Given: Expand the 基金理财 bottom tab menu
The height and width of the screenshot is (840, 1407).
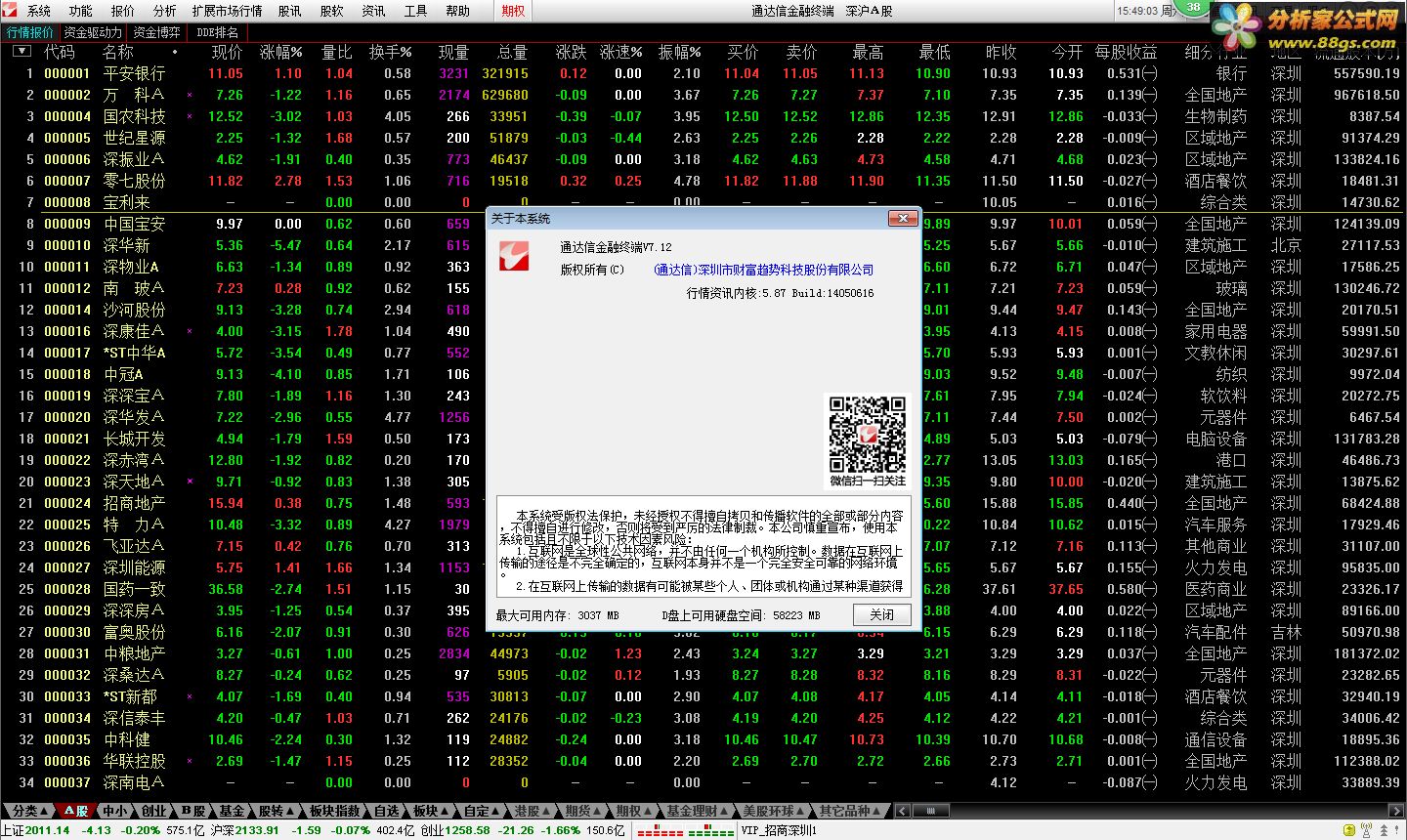Looking at the screenshot, I should [698, 811].
